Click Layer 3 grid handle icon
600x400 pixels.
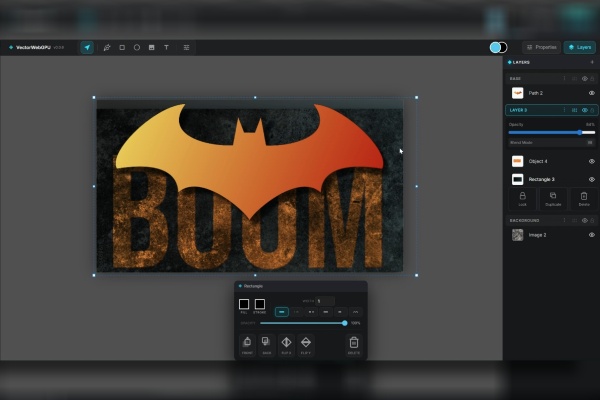point(574,110)
